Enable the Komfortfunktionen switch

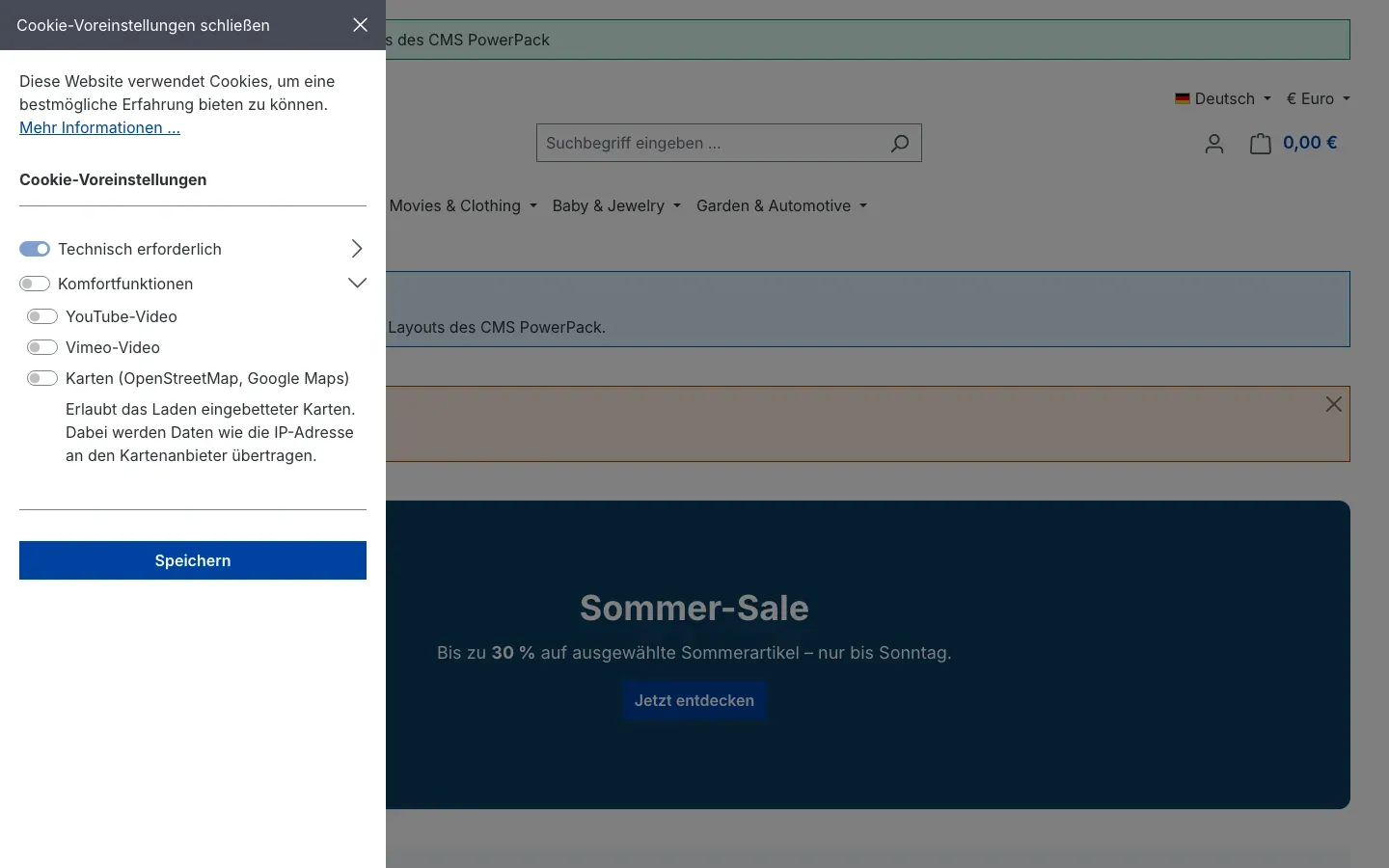point(35,284)
